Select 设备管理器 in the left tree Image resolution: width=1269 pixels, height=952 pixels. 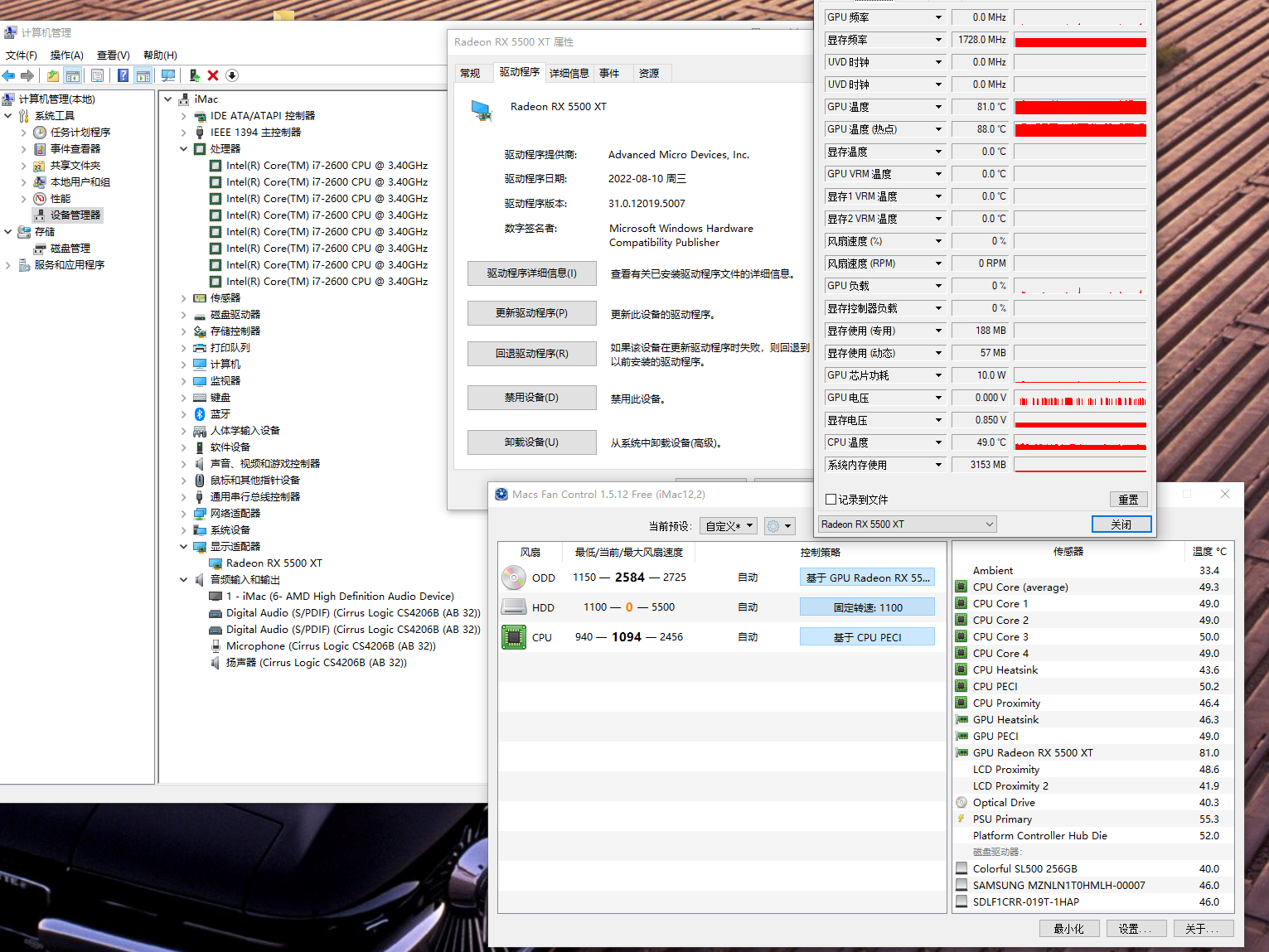(x=75, y=215)
